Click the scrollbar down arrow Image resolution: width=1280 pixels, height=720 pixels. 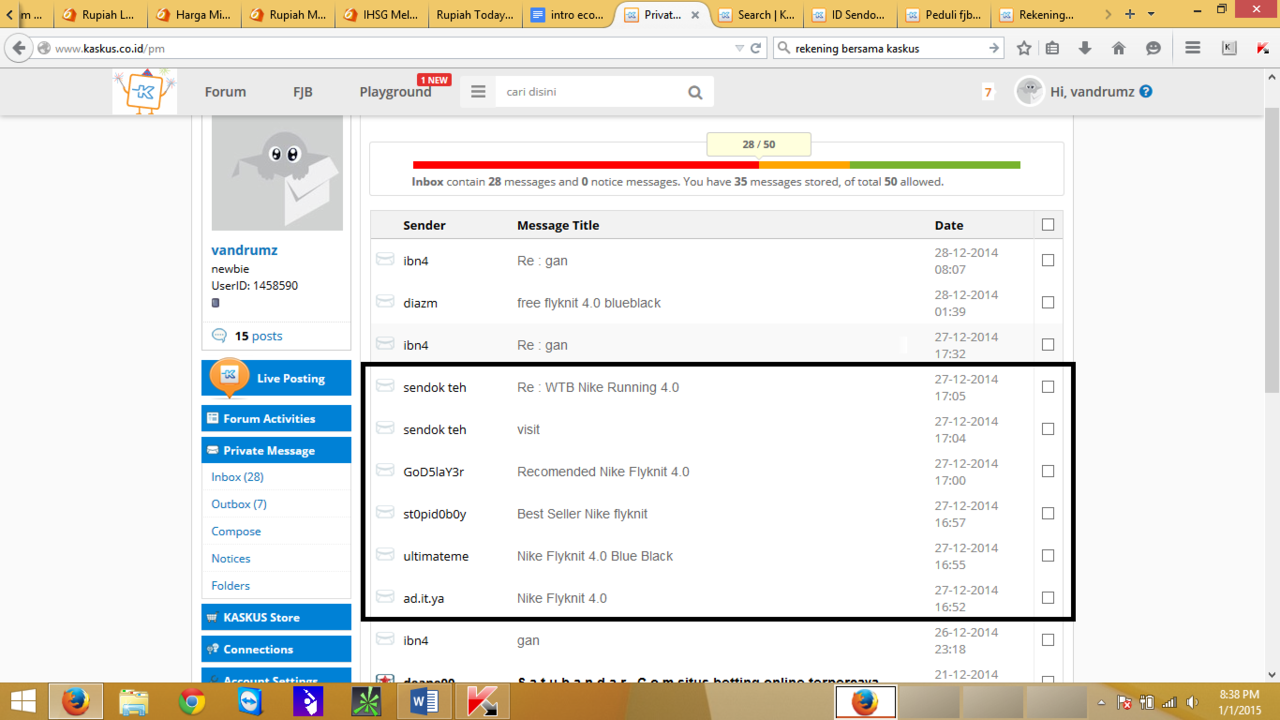1272,674
